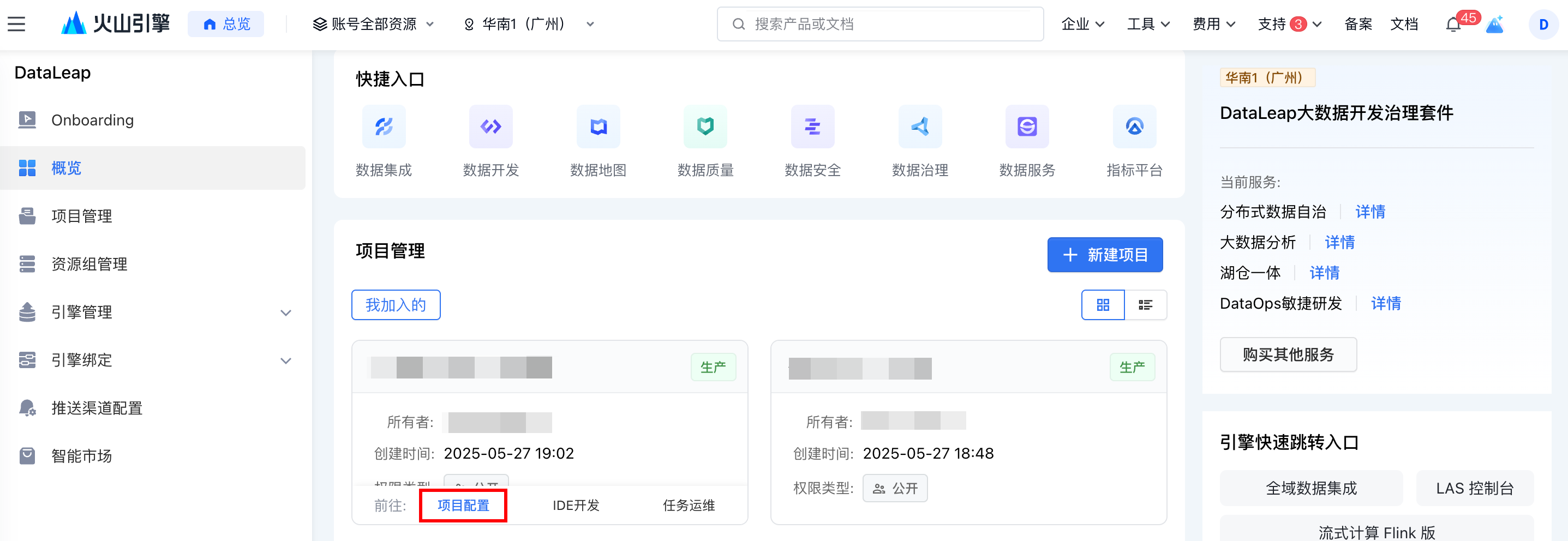The image size is (1568, 541).
Task: Open the project card created 2025-05-27 18:48
Action: click(968, 432)
